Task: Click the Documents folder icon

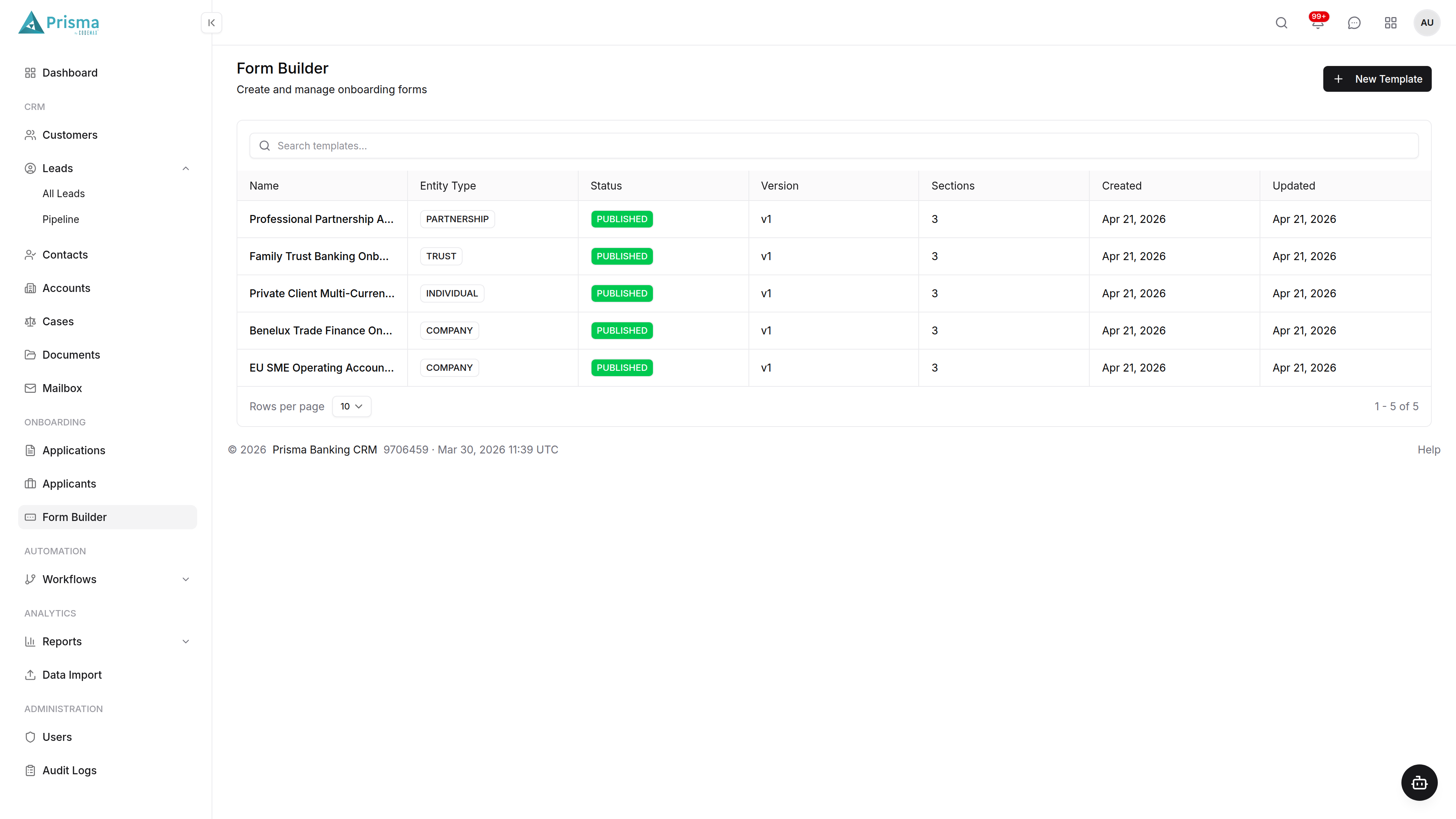Action: (30, 355)
